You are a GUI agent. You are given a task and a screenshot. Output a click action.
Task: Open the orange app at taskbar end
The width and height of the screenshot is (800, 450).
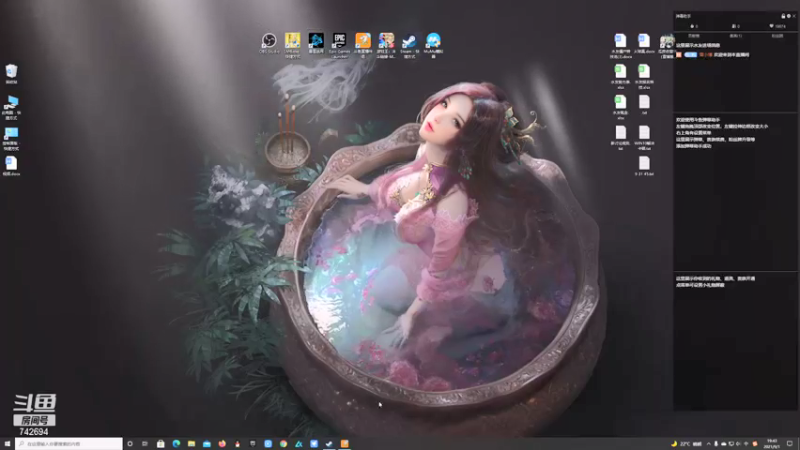345,444
